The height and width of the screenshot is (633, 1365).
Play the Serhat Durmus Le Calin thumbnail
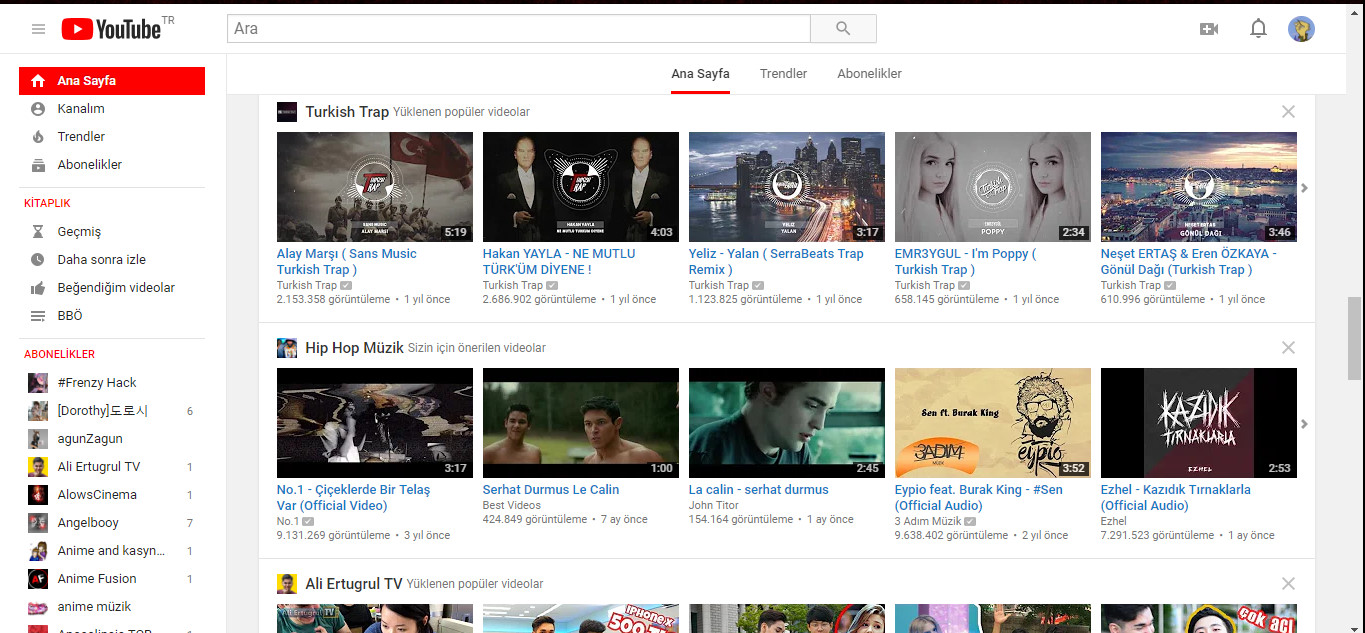581,423
